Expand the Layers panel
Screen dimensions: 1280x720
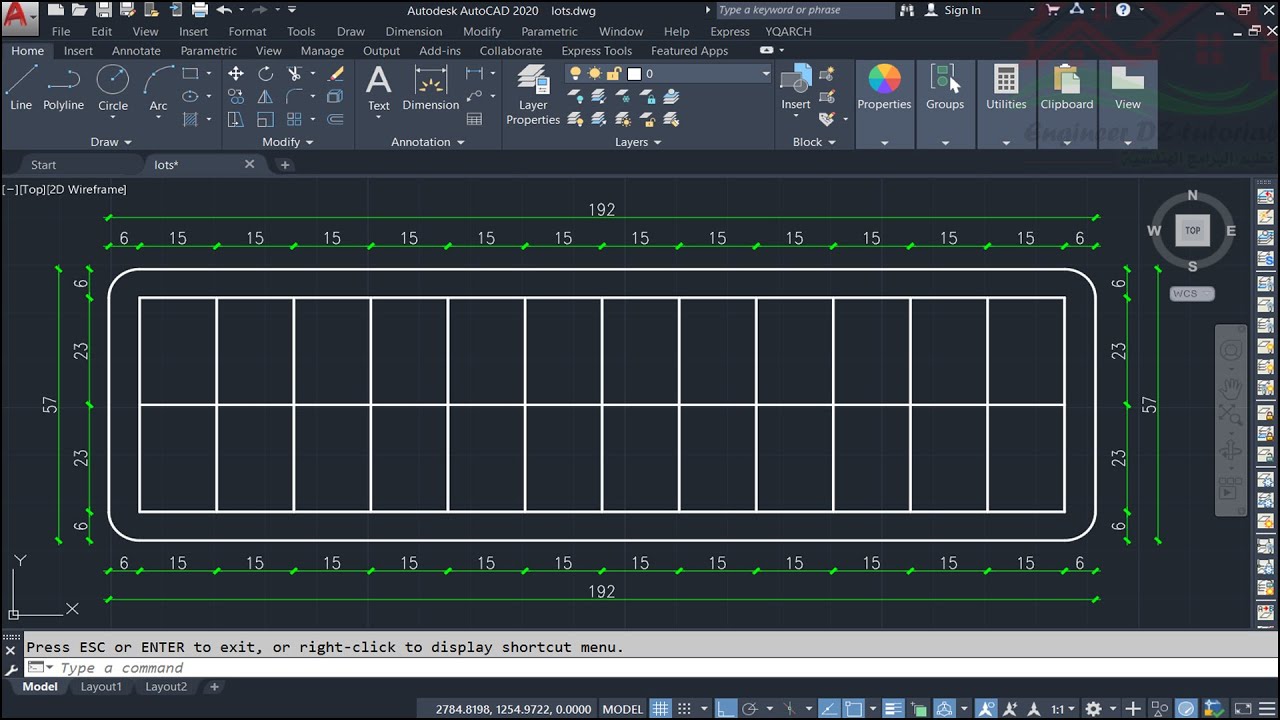[x=638, y=142]
